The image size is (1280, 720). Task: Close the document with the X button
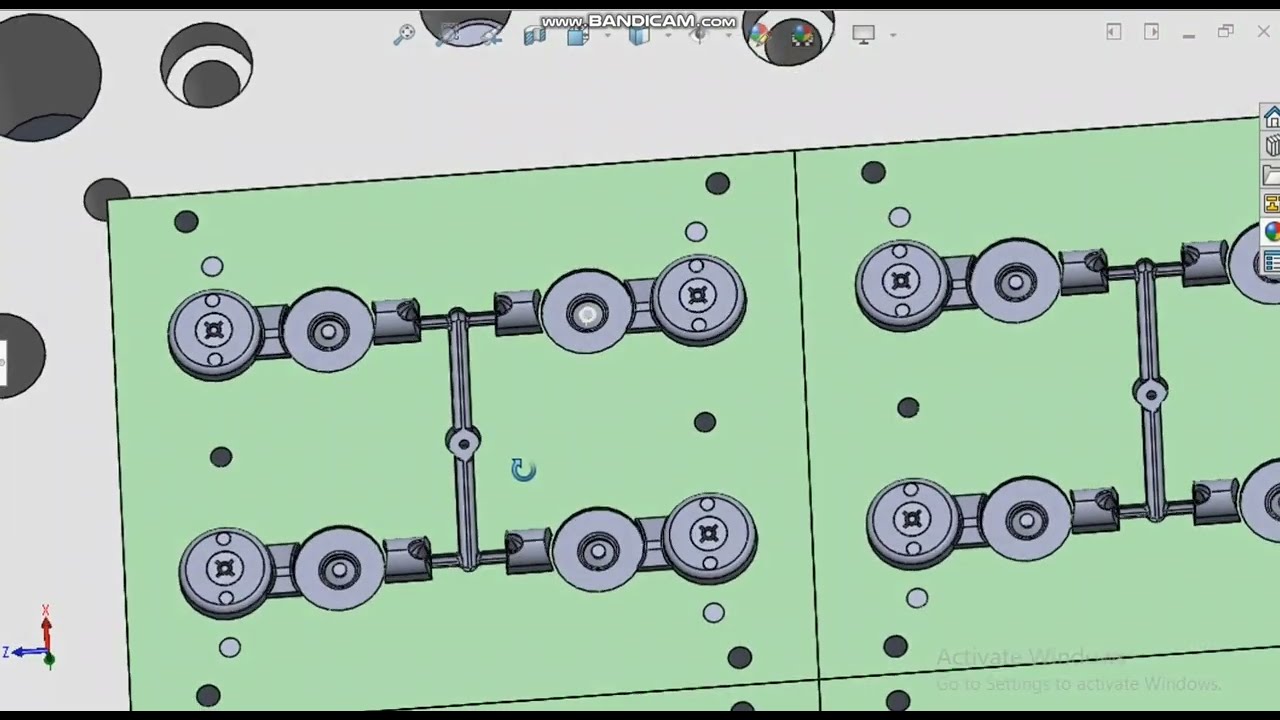(1263, 32)
